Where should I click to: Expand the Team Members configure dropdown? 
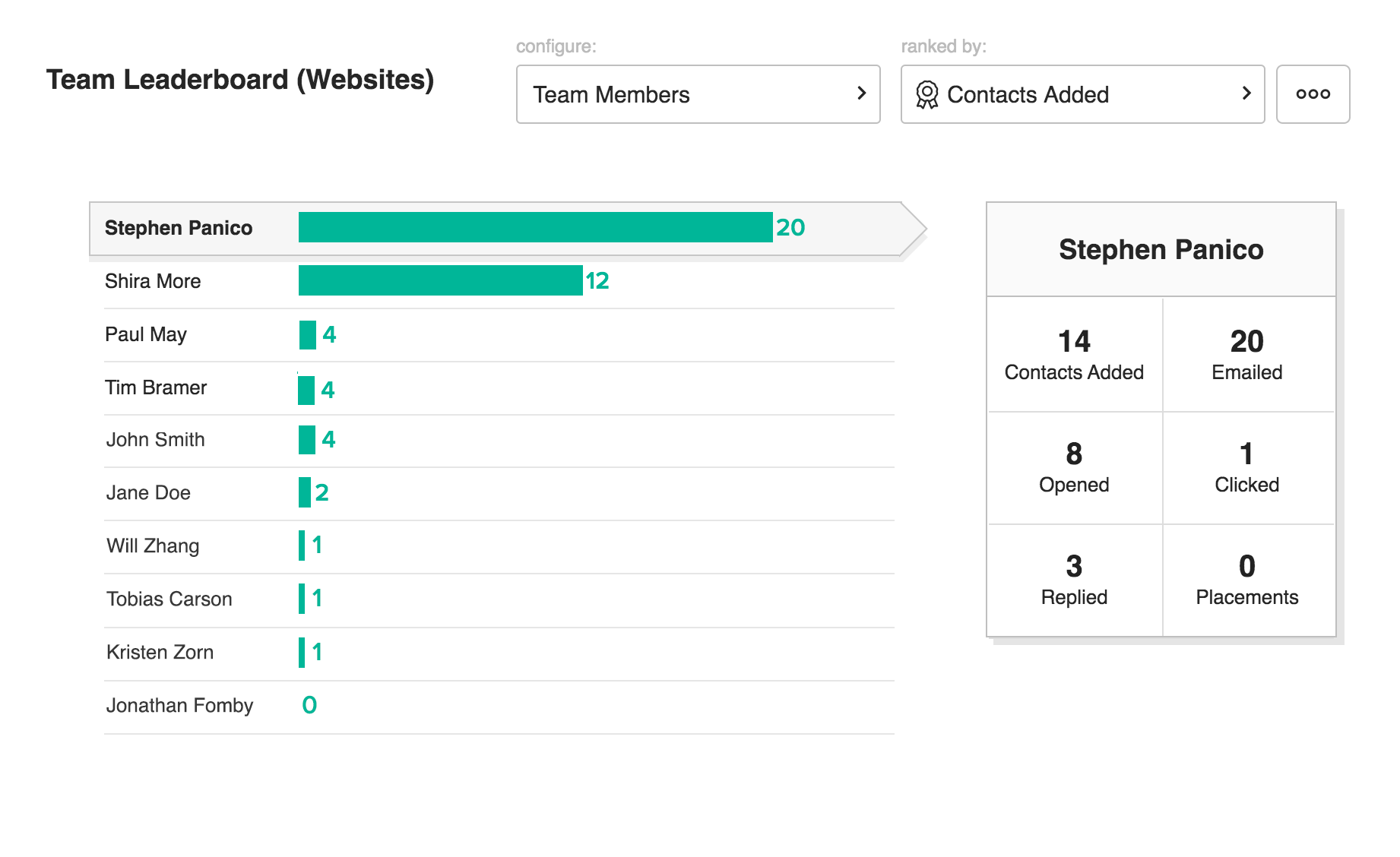click(698, 94)
